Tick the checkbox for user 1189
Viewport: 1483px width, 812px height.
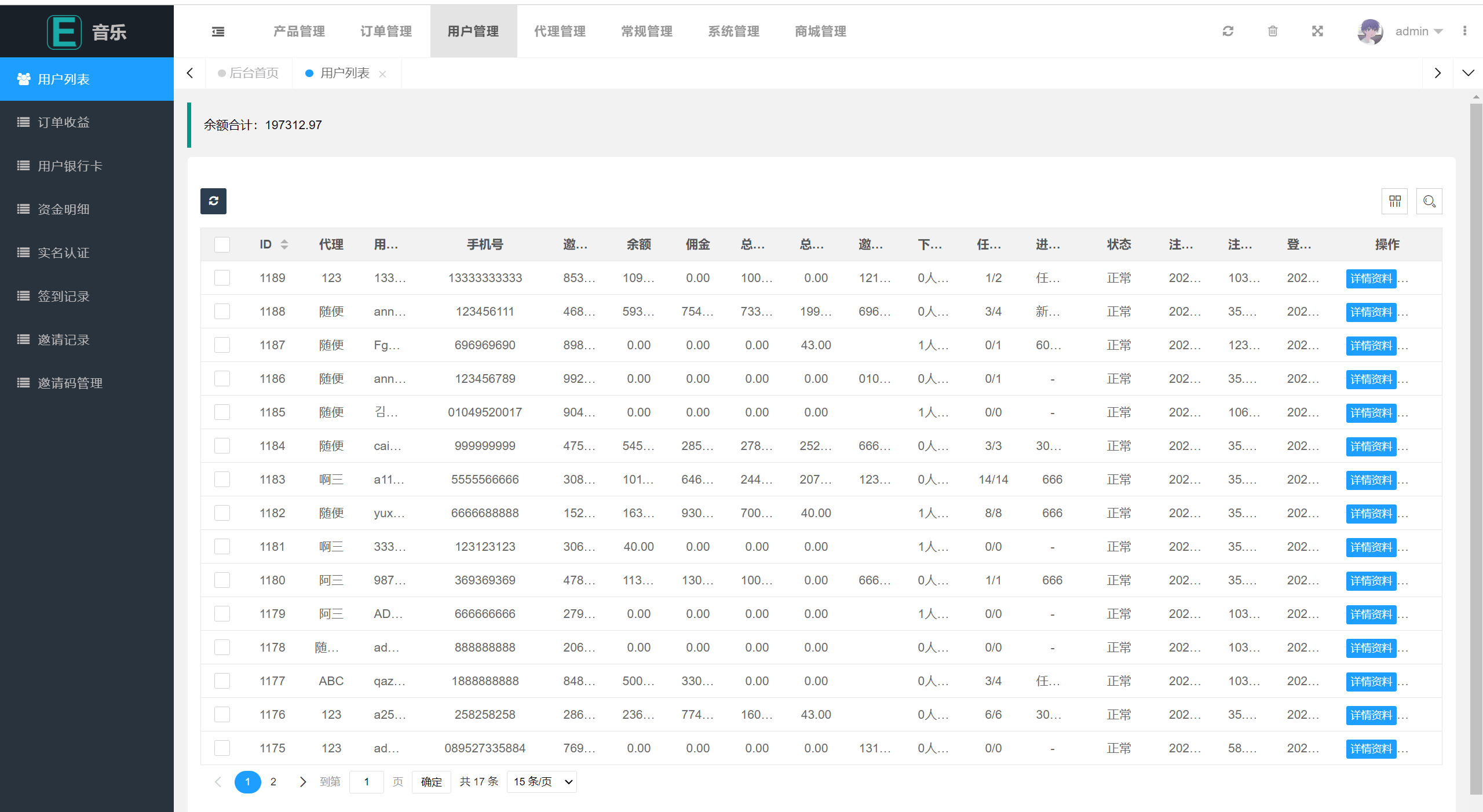point(222,278)
